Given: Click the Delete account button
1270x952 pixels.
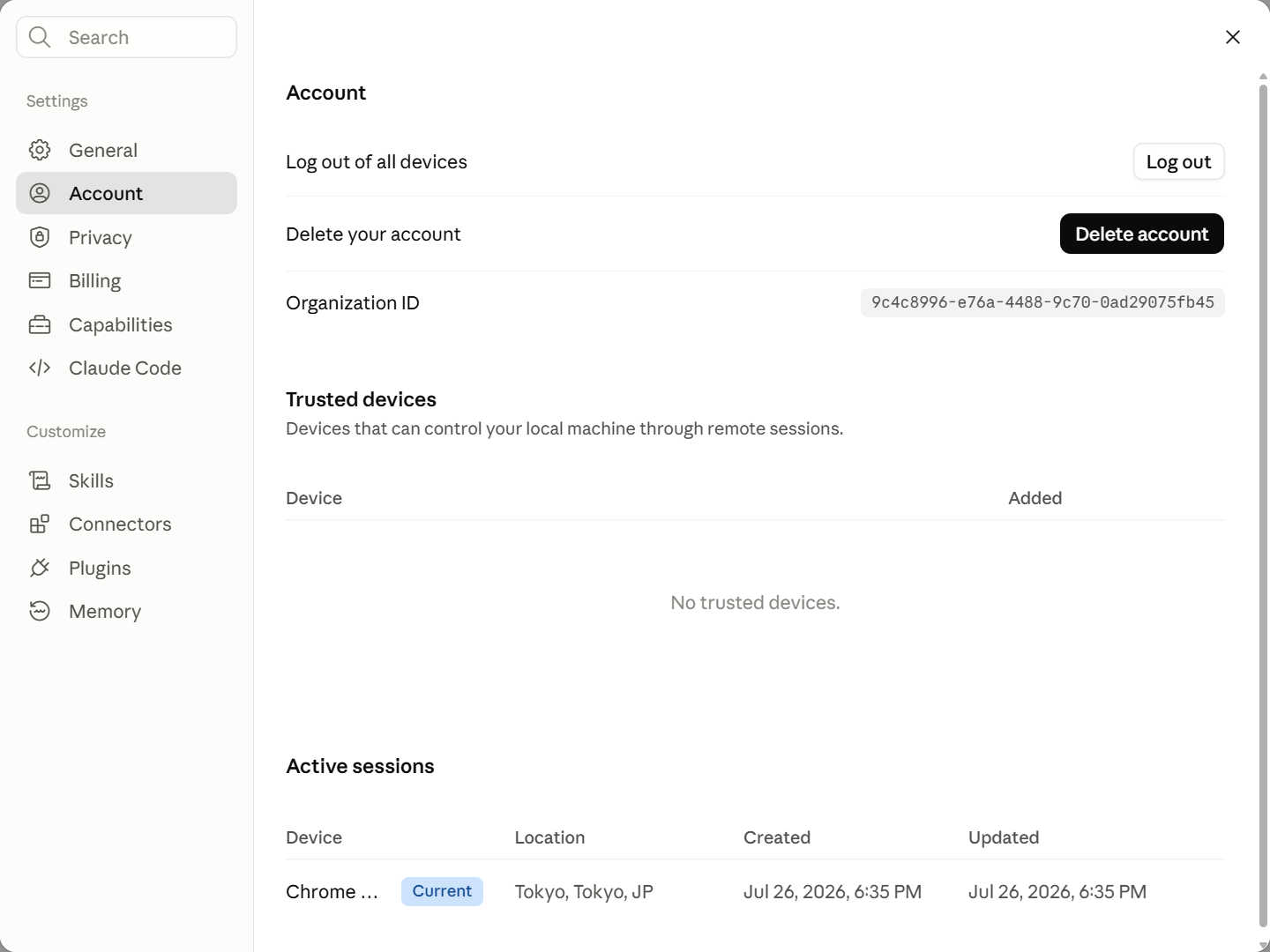Looking at the screenshot, I should point(1141,234).
